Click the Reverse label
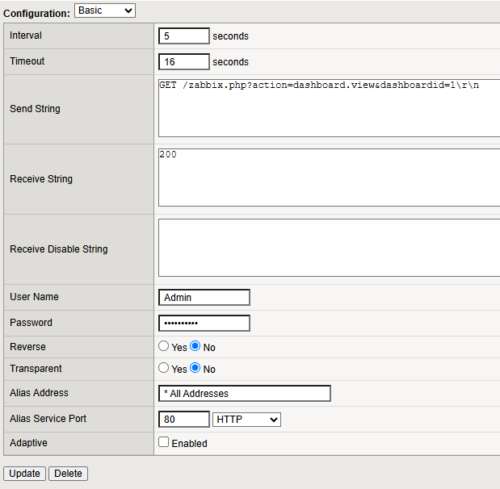 [28, 347]
